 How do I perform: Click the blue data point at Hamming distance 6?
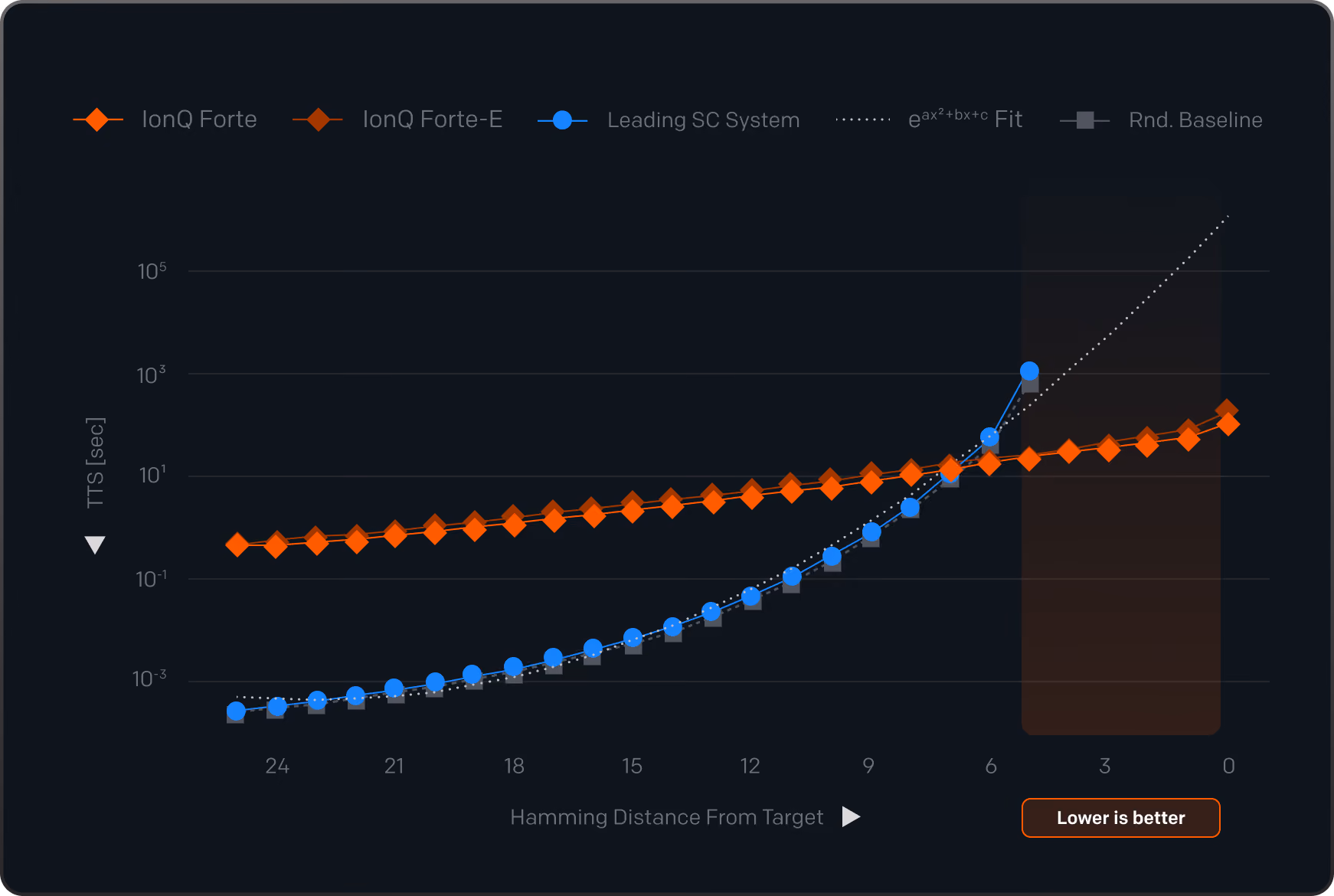click(x=989, y=437)
